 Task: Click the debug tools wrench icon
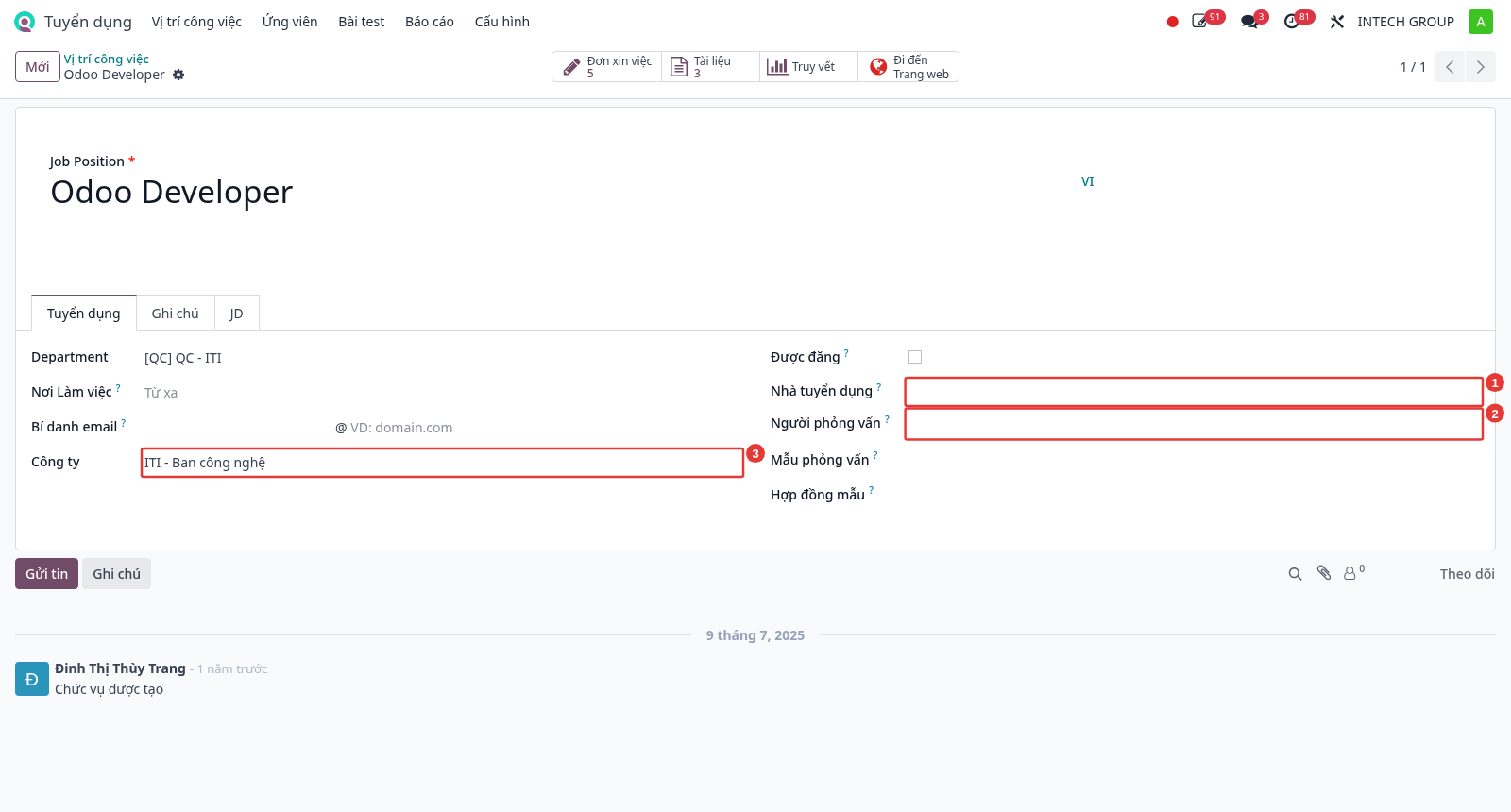click(x=1337, y=22)
